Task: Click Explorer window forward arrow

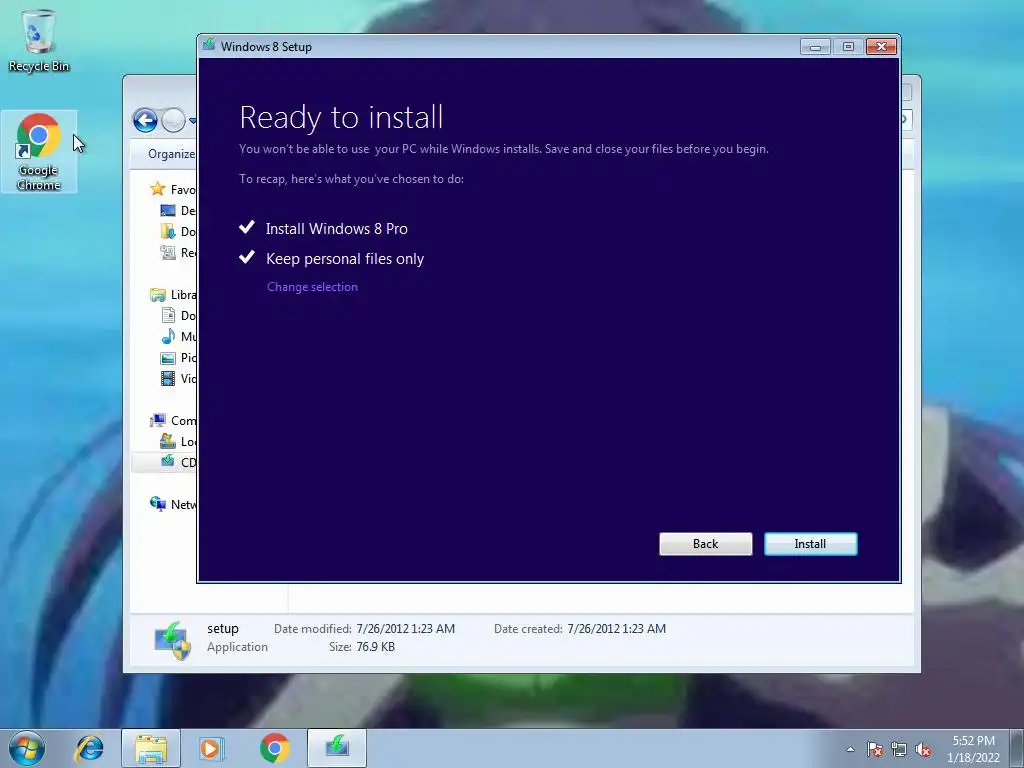Action: (x=173, y=120)
